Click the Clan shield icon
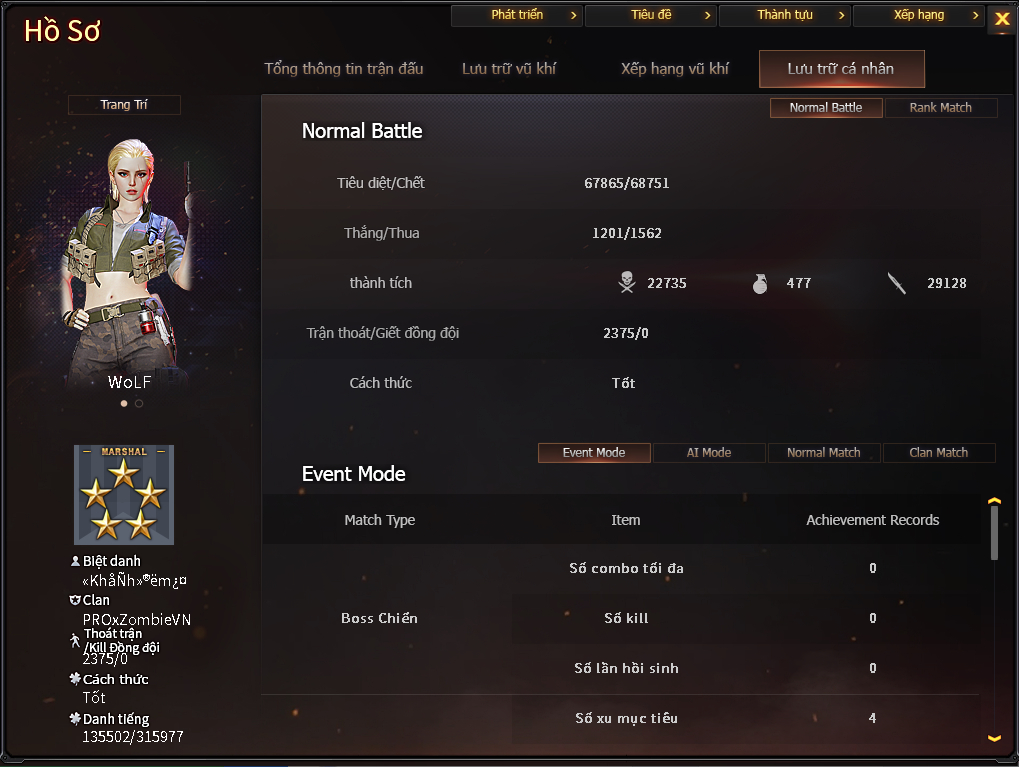This screenshot has height=767, width=1019. pyautogui.click(x=75, y=600)
